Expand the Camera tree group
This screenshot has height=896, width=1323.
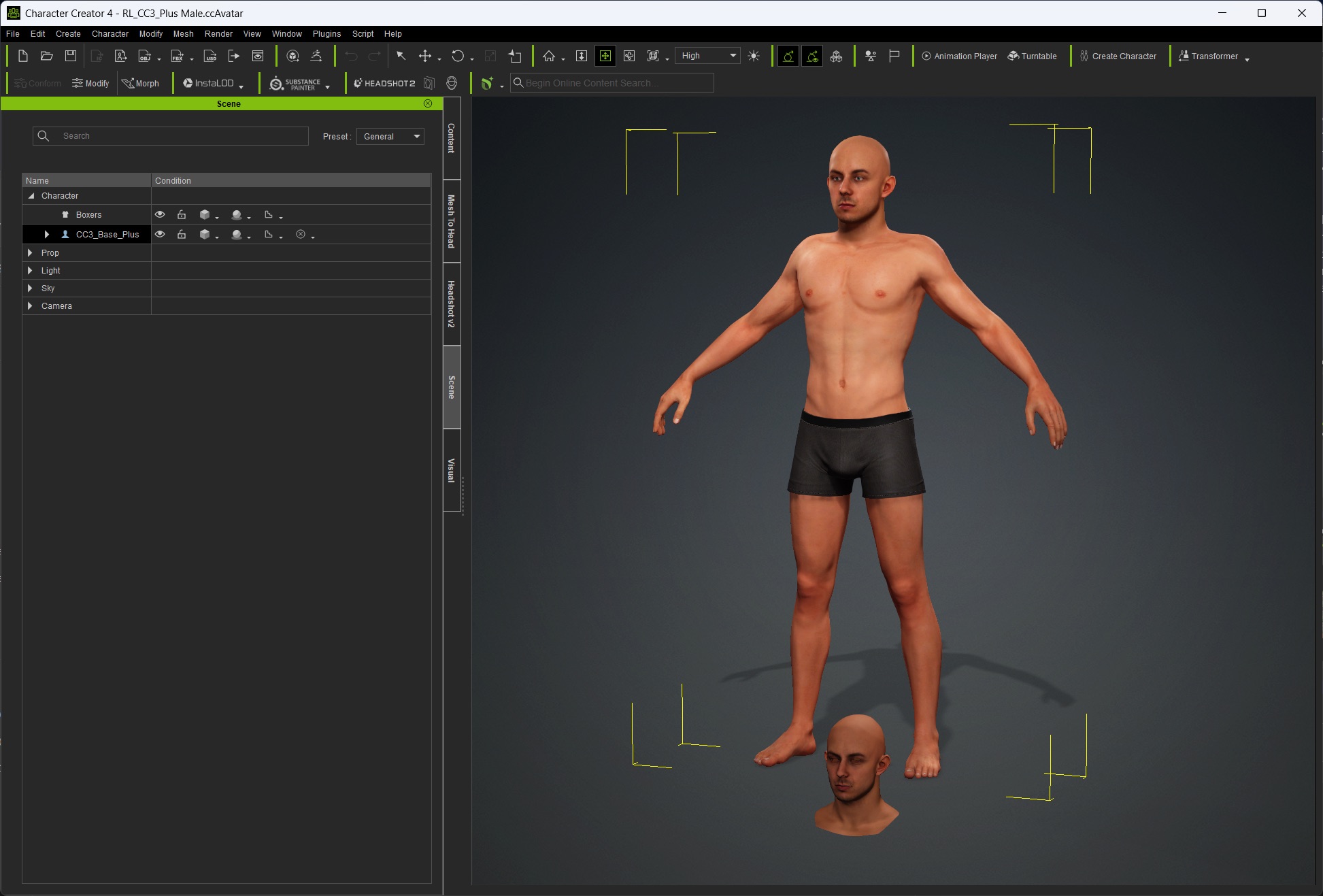tap(30, 305)
